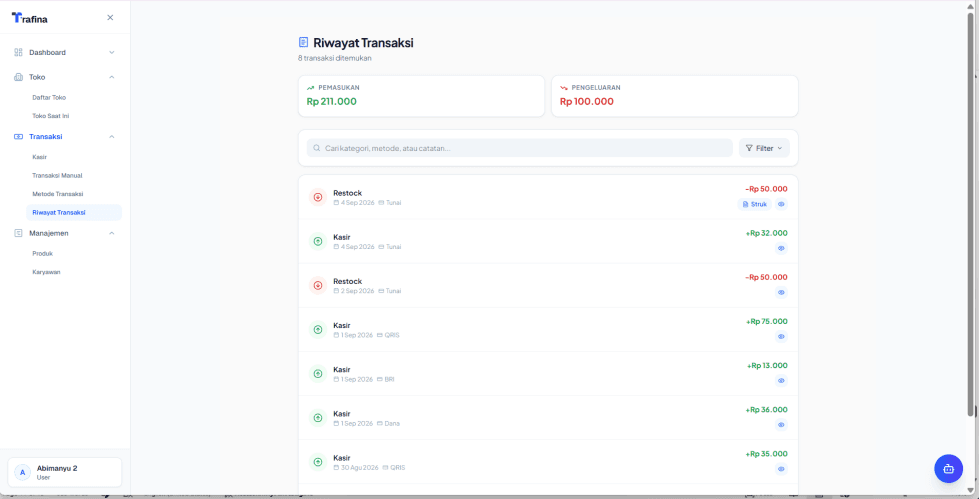980x499 pixels.
Task: Click the page vertical scrollbar
Action: coord(971,213)
